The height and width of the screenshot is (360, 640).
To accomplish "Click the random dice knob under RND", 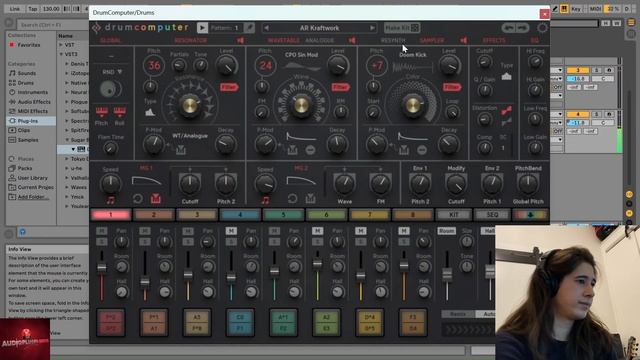I will point(109,89).
